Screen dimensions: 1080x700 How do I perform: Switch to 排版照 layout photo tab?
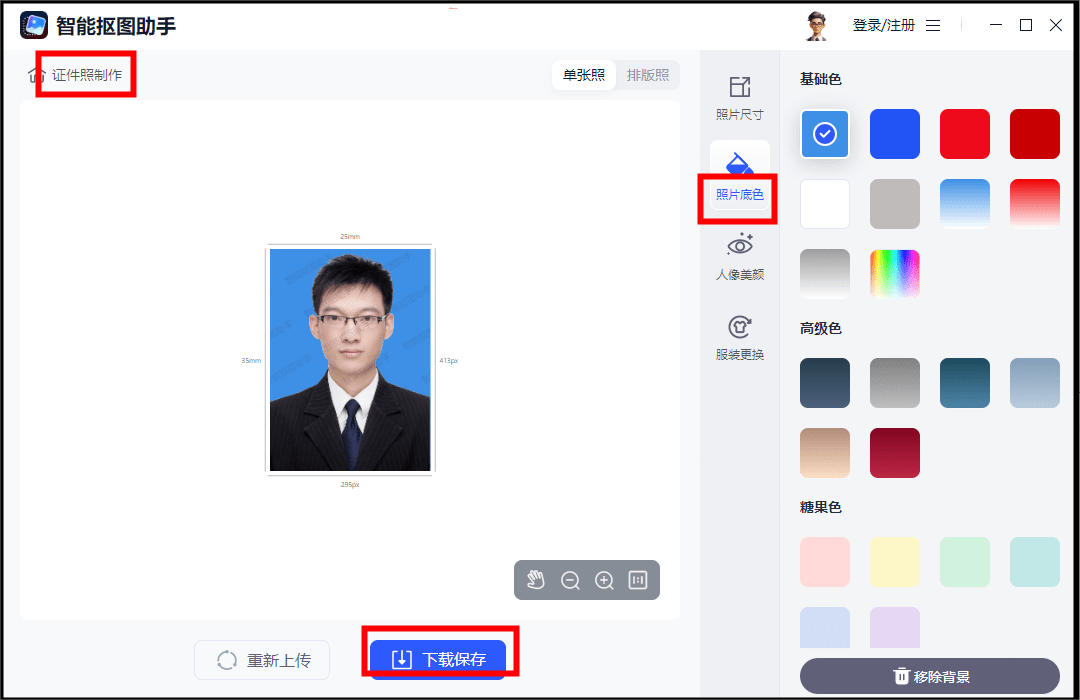coord(647,74)
